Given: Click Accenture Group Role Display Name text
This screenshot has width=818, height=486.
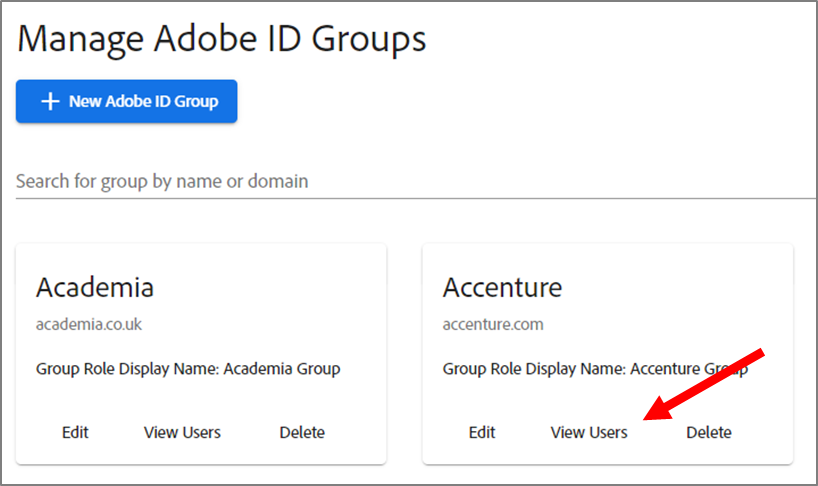Looking at the screenshot, I should point(595,369).
